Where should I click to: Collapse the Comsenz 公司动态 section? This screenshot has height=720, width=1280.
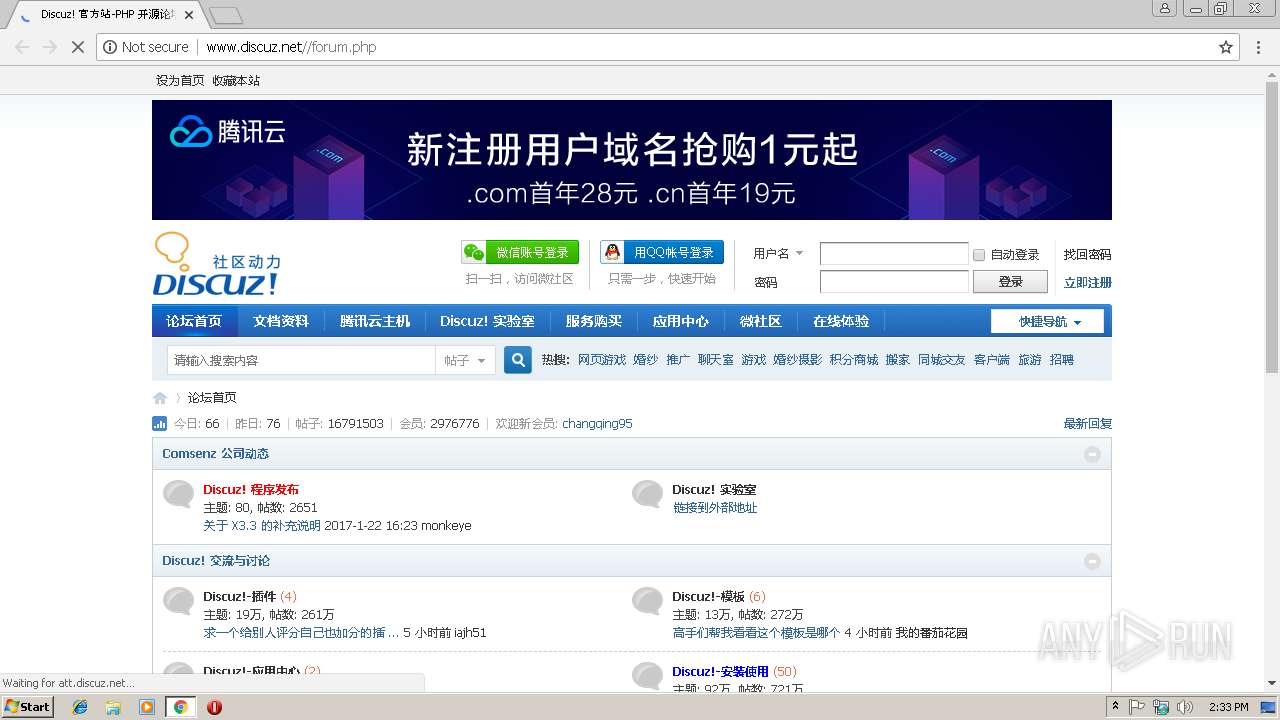coord(1092,454)
